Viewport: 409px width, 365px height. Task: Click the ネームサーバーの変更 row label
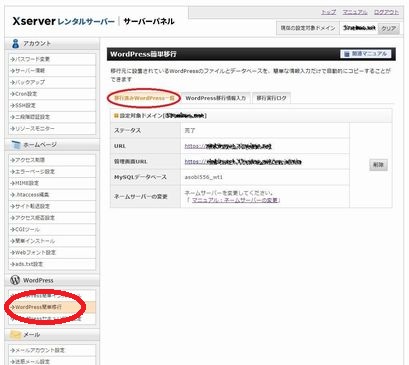click(x=141, y=197)
